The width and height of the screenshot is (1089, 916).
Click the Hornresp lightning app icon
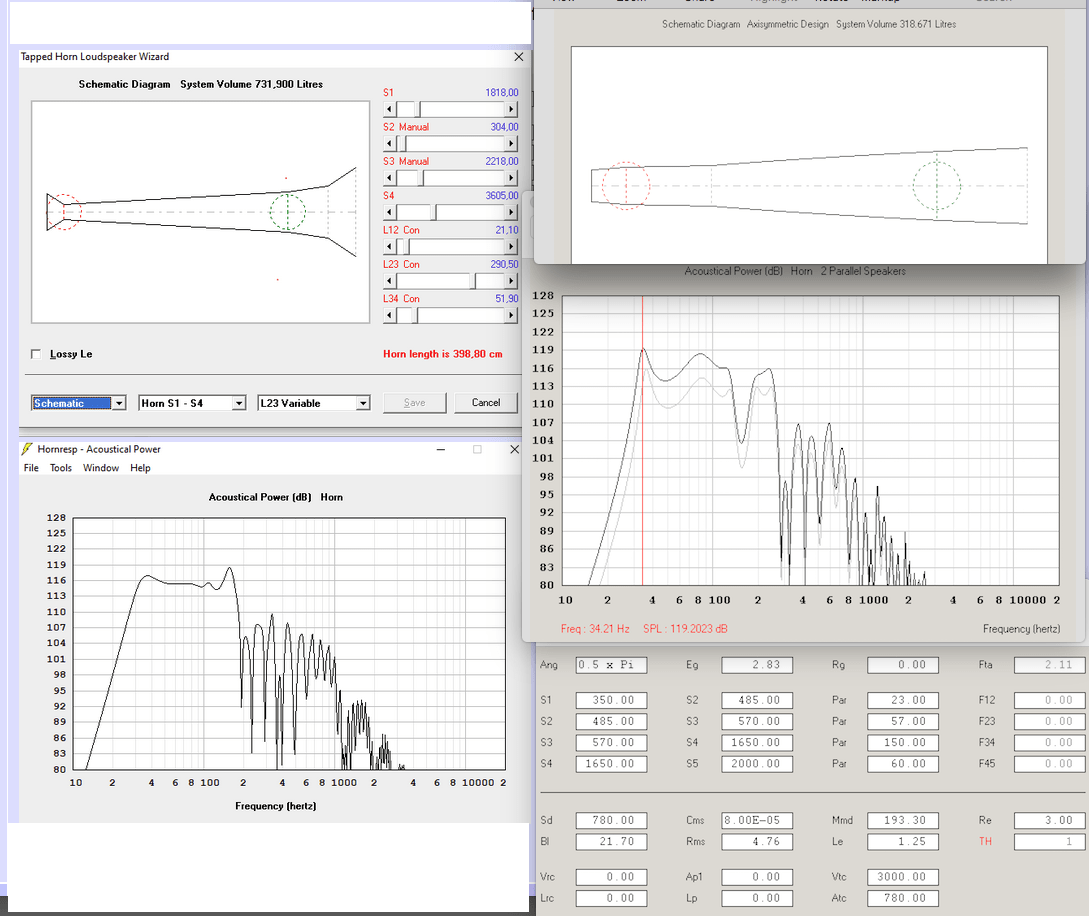(27, 449)
